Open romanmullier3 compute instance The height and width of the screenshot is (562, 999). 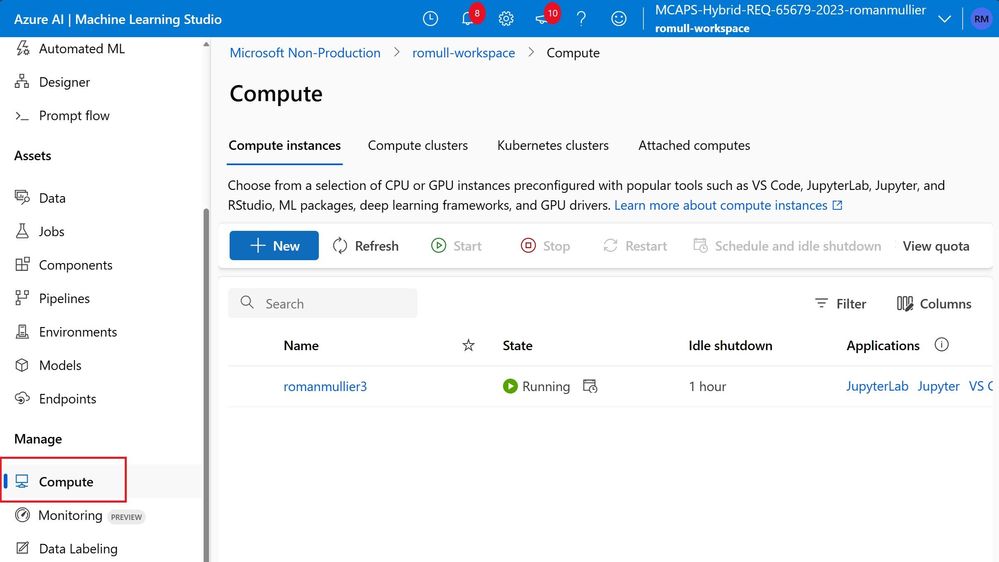coord(325,386)
